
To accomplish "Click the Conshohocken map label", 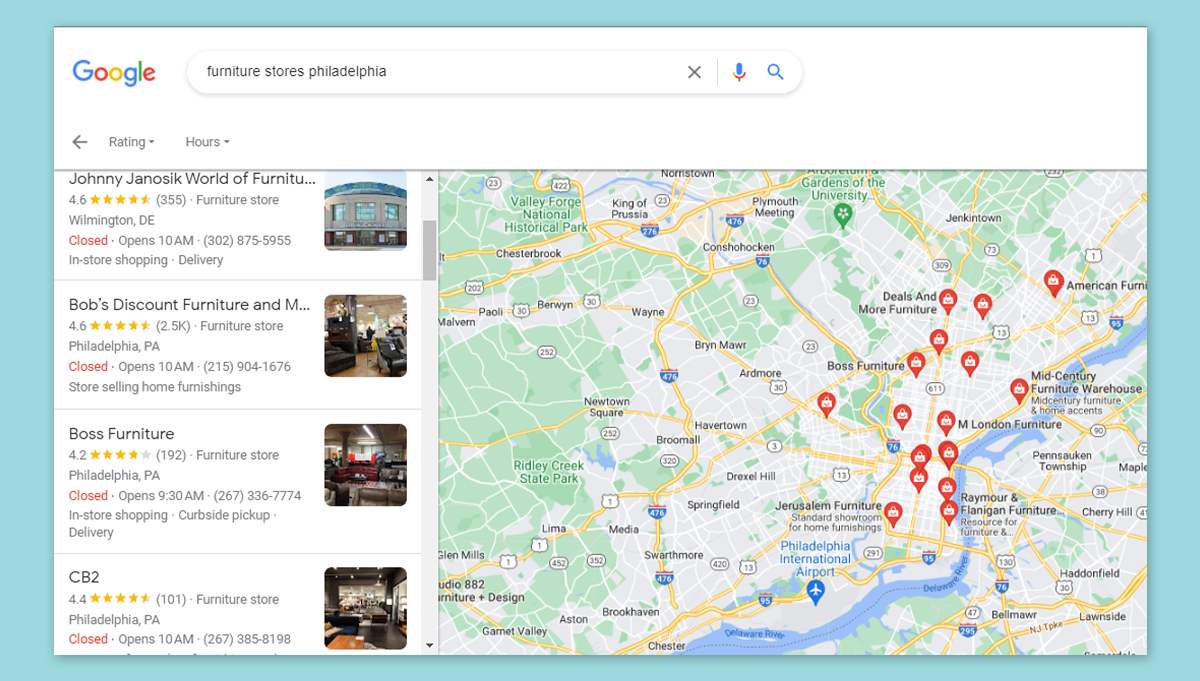I will (739, 247).
